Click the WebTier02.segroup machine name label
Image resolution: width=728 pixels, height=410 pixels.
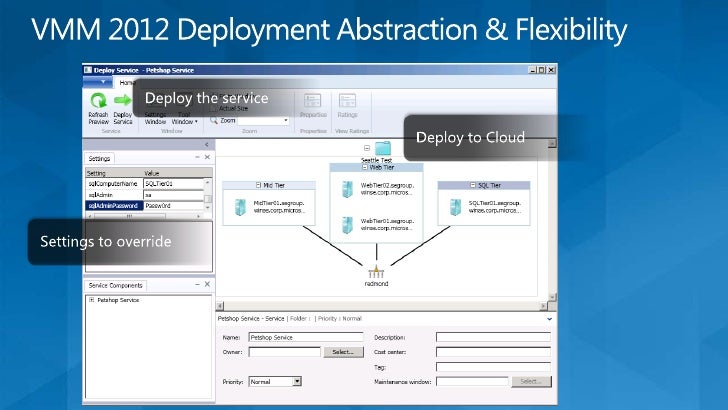coord(387,189)
